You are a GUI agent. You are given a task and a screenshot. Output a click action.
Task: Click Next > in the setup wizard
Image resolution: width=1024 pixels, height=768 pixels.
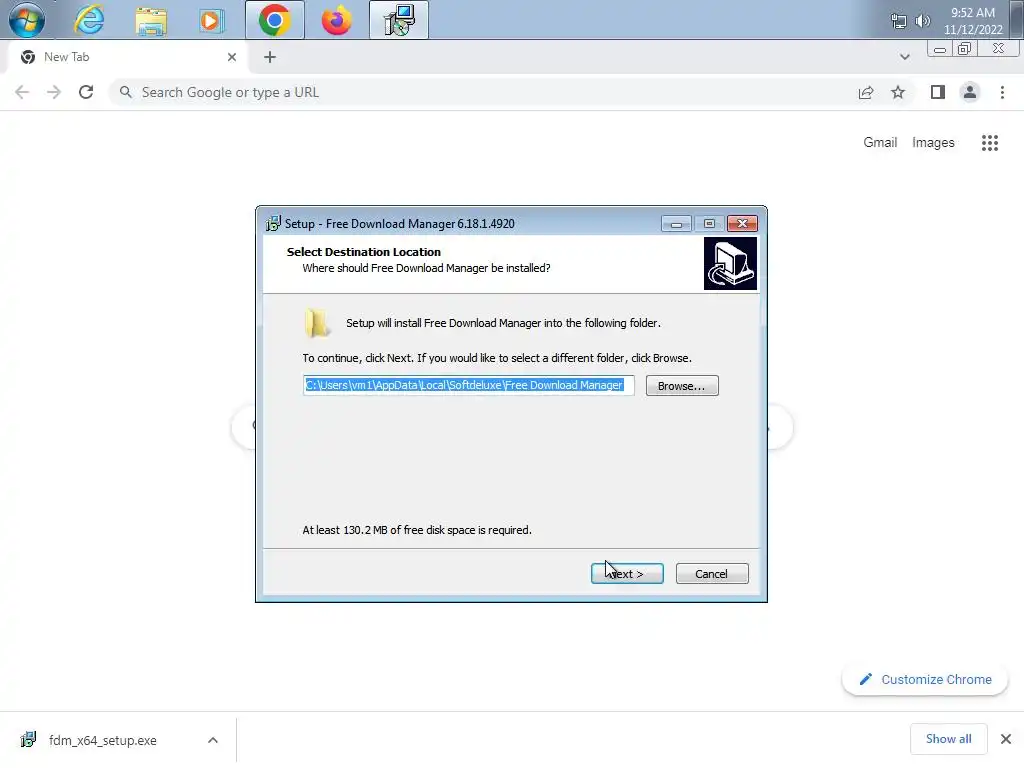point(627,573)
